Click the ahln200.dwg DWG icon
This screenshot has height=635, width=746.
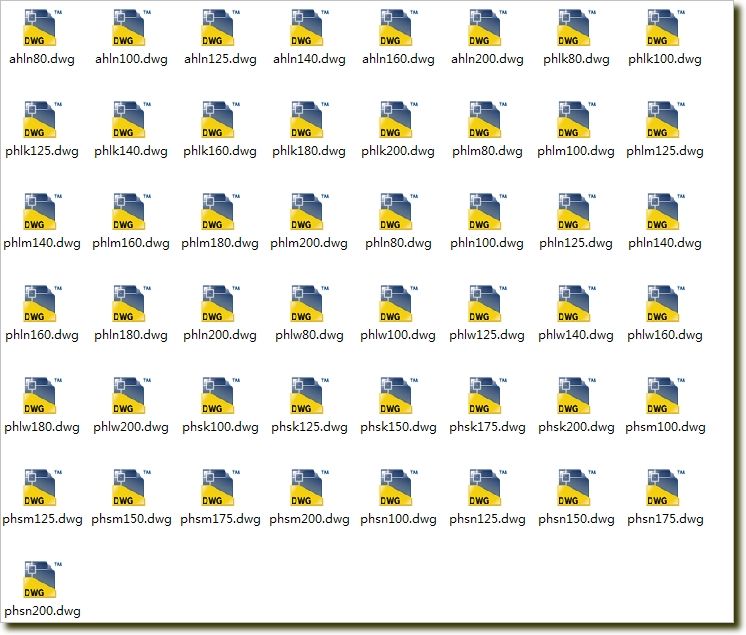tap(485, 28)
